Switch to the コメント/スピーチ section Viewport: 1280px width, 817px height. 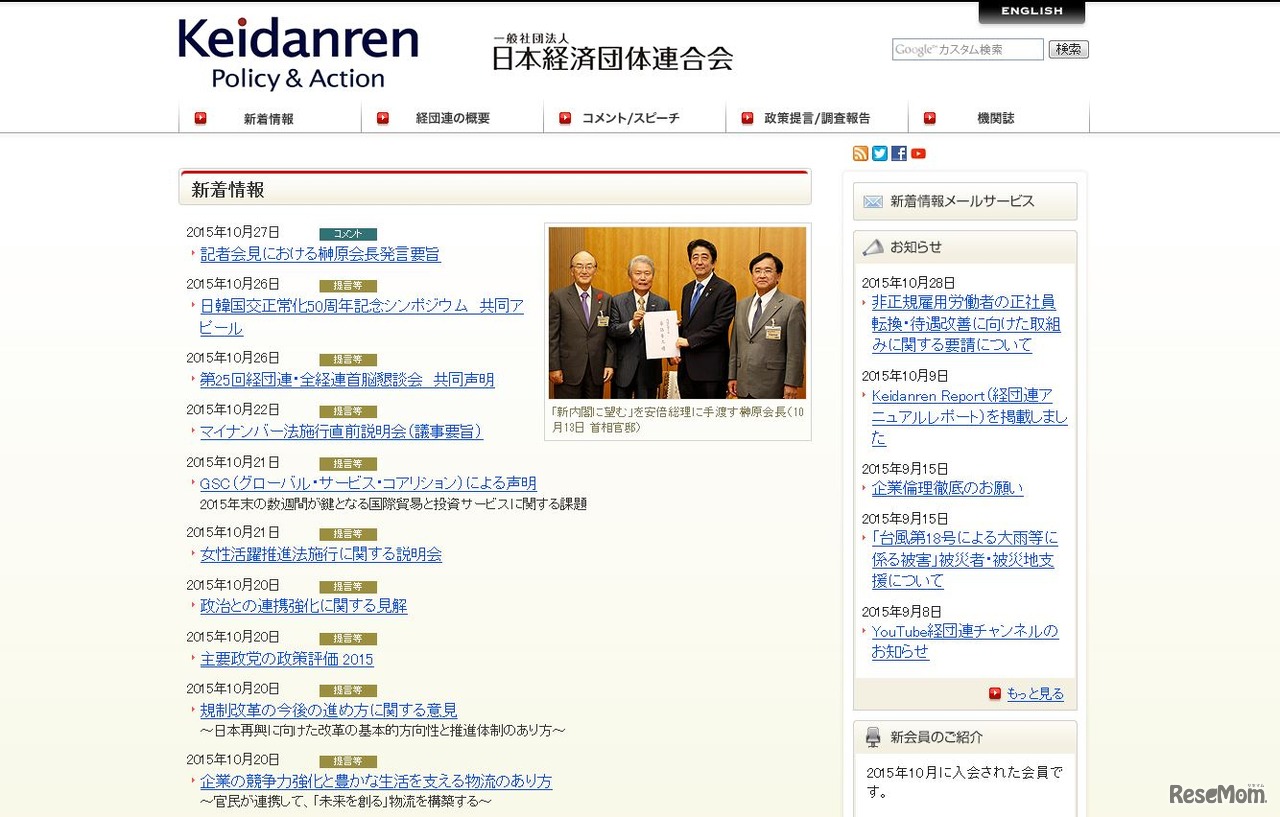tap(634, 117)
